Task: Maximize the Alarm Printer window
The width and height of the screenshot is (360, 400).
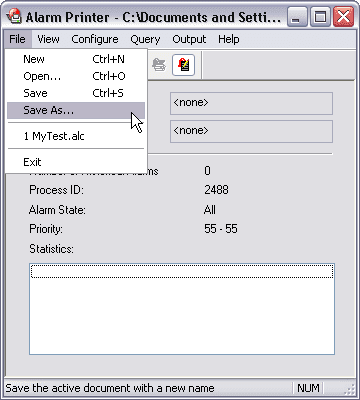Action: [x=320, y=17]
